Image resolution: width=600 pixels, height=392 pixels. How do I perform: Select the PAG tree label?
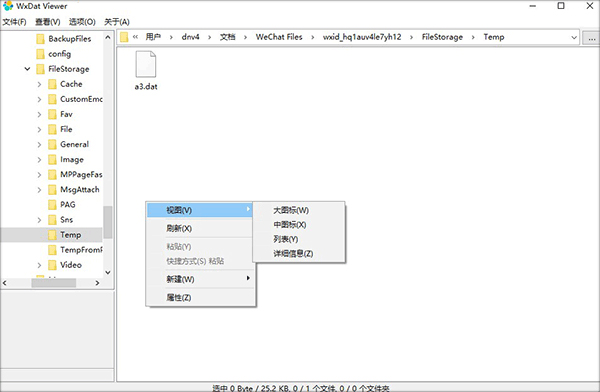coord(68,205)
